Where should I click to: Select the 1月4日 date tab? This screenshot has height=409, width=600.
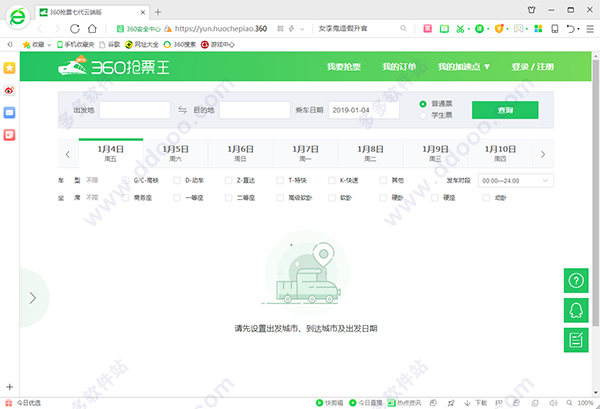pos(111,153)
